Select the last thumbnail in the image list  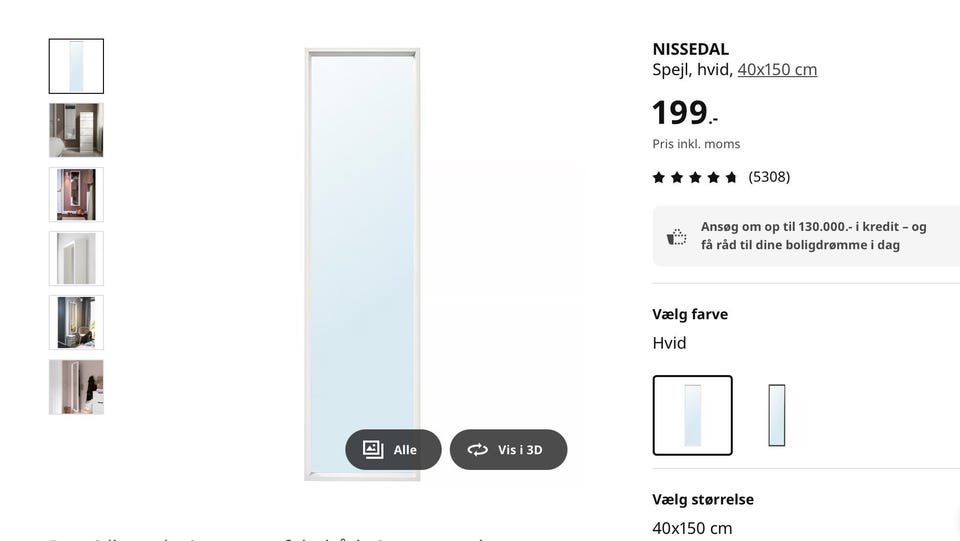[x=76, y=387]
